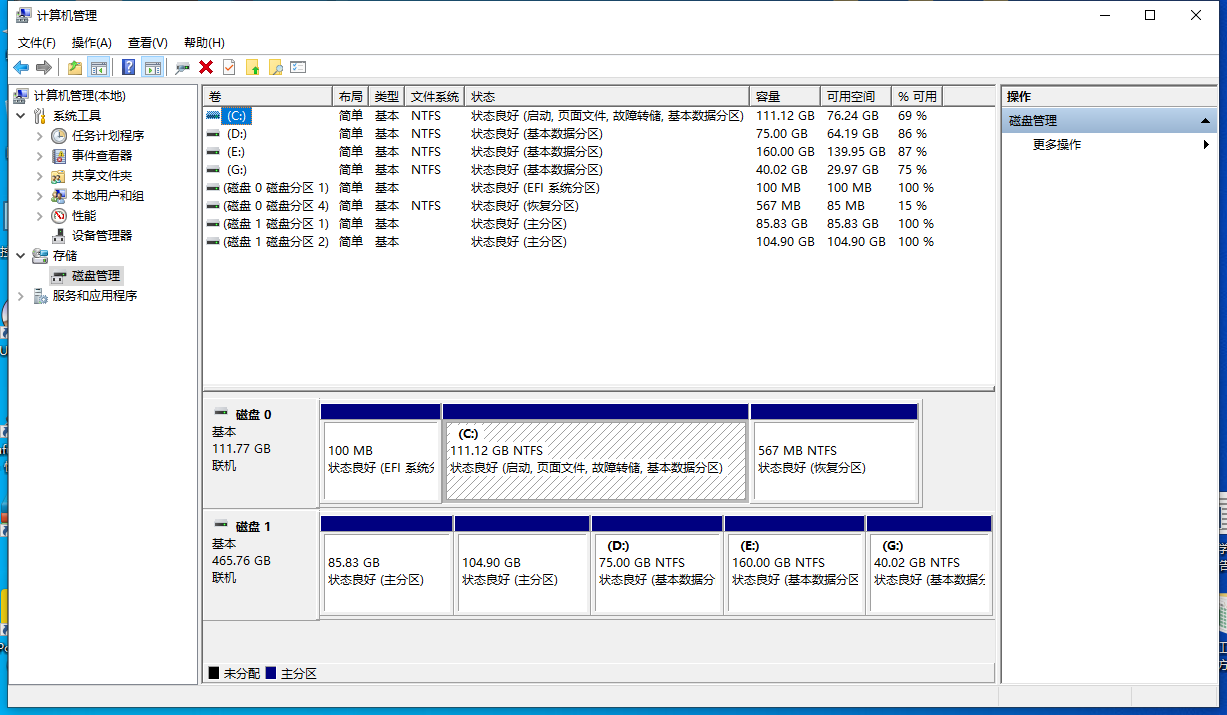
Task: Select 事件查看器 in the console tree
Action: [101, 156]
